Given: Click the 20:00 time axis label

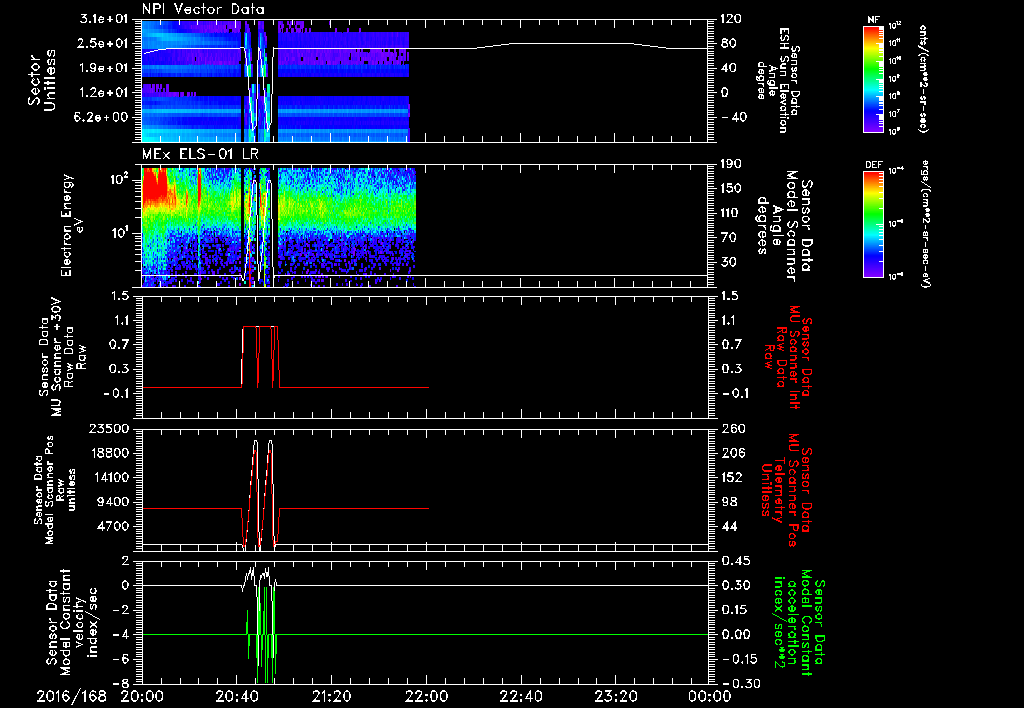Looking at the screenshot, I should click(142, 696).
